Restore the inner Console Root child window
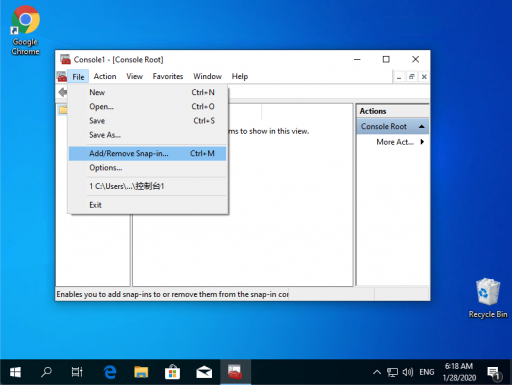 (x=411, y=77)
